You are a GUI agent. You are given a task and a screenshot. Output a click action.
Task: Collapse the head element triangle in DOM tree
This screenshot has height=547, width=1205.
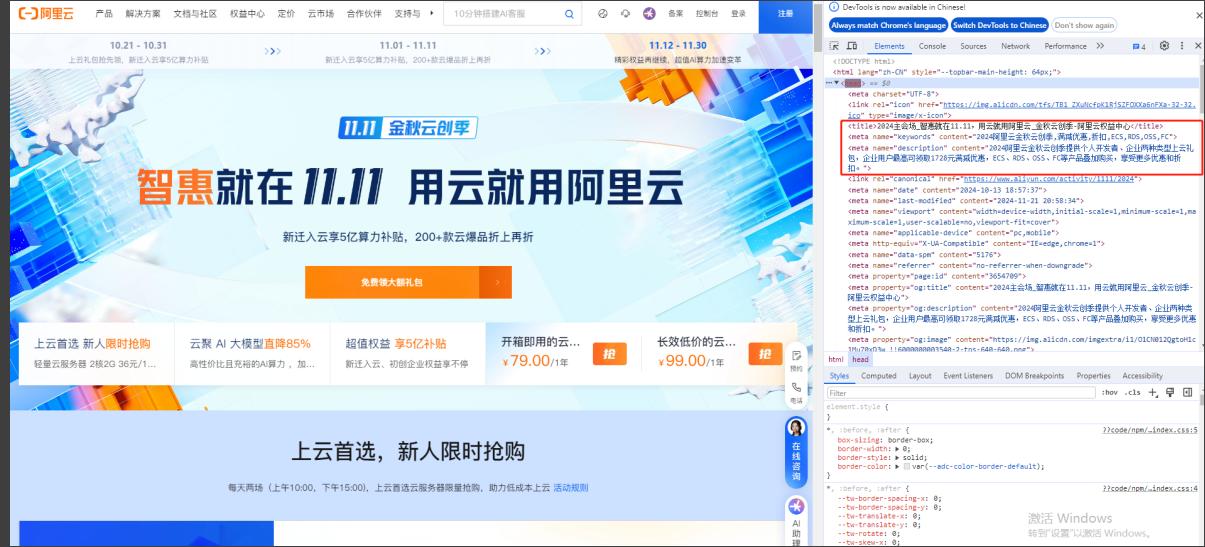[839, 82]
